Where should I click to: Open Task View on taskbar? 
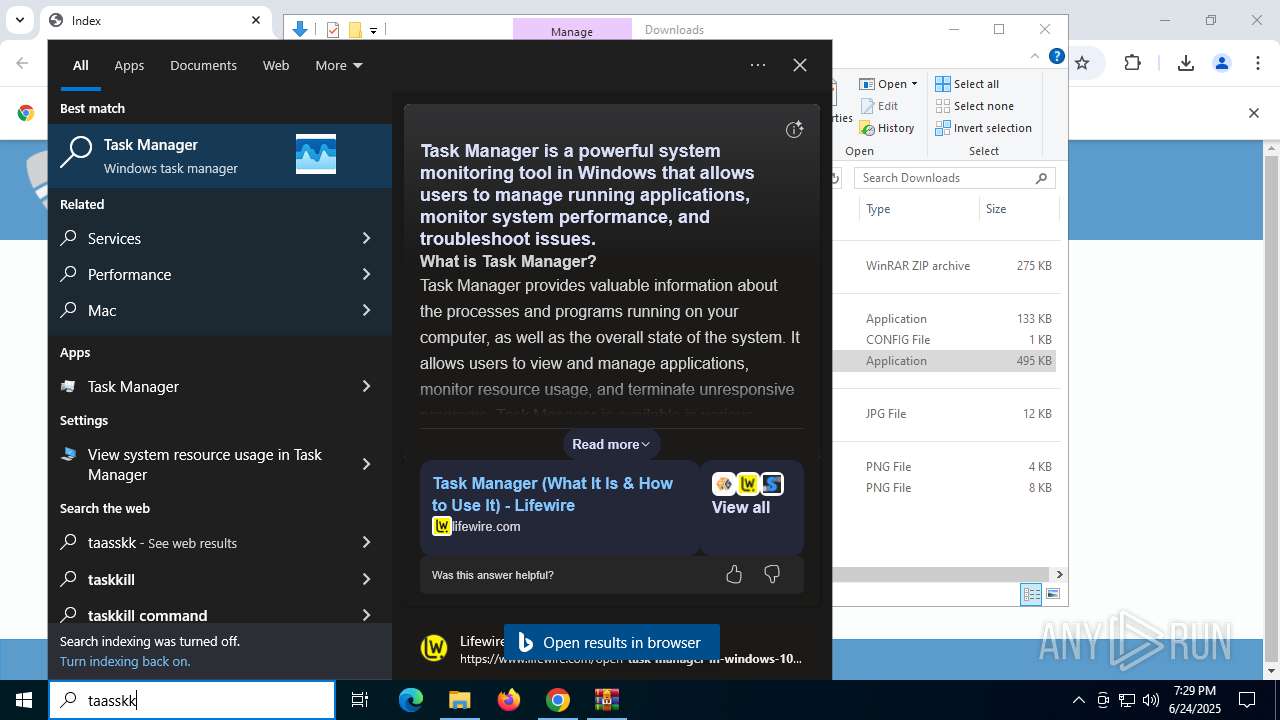coord(360,700)
